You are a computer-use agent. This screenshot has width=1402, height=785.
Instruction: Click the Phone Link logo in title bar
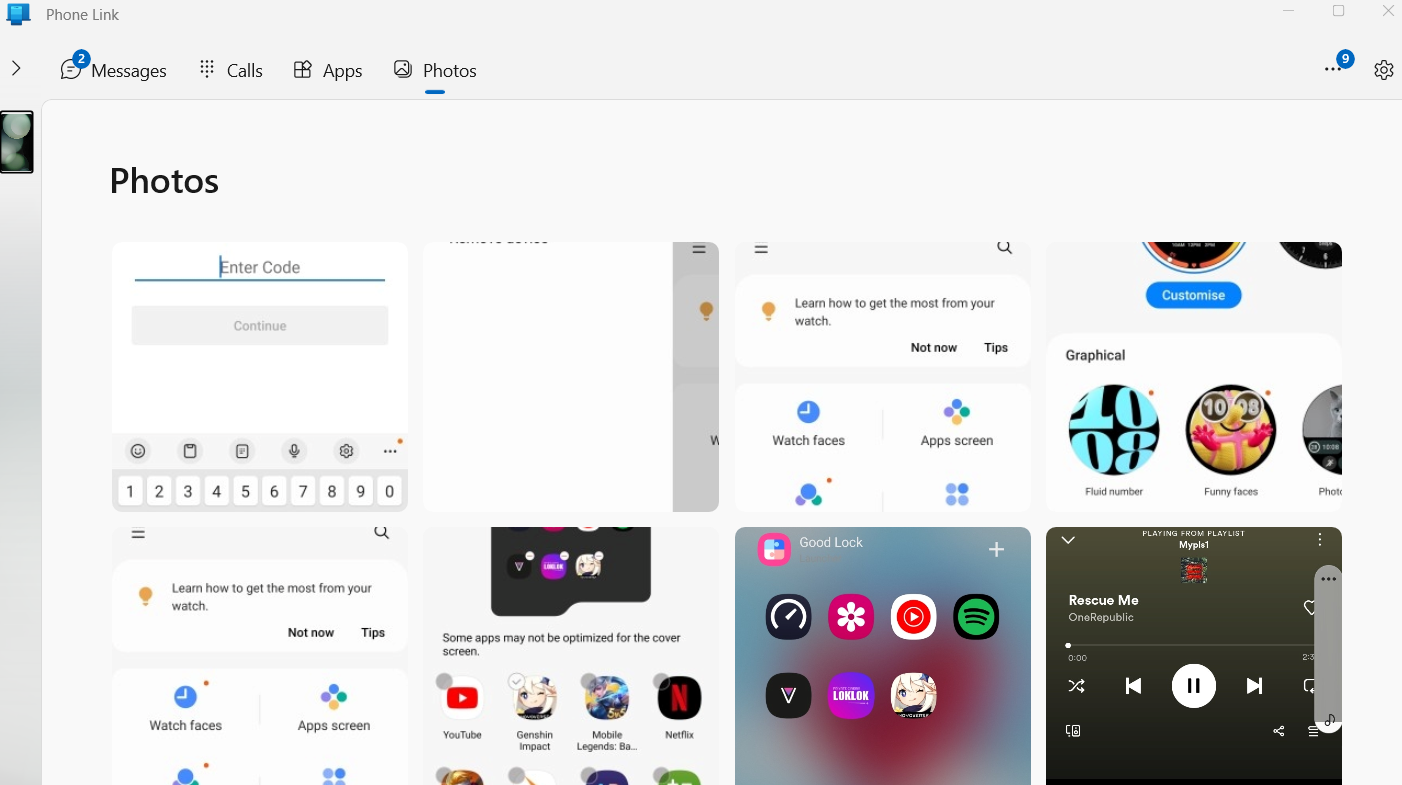pyautogui.click(x=18, y=14)
